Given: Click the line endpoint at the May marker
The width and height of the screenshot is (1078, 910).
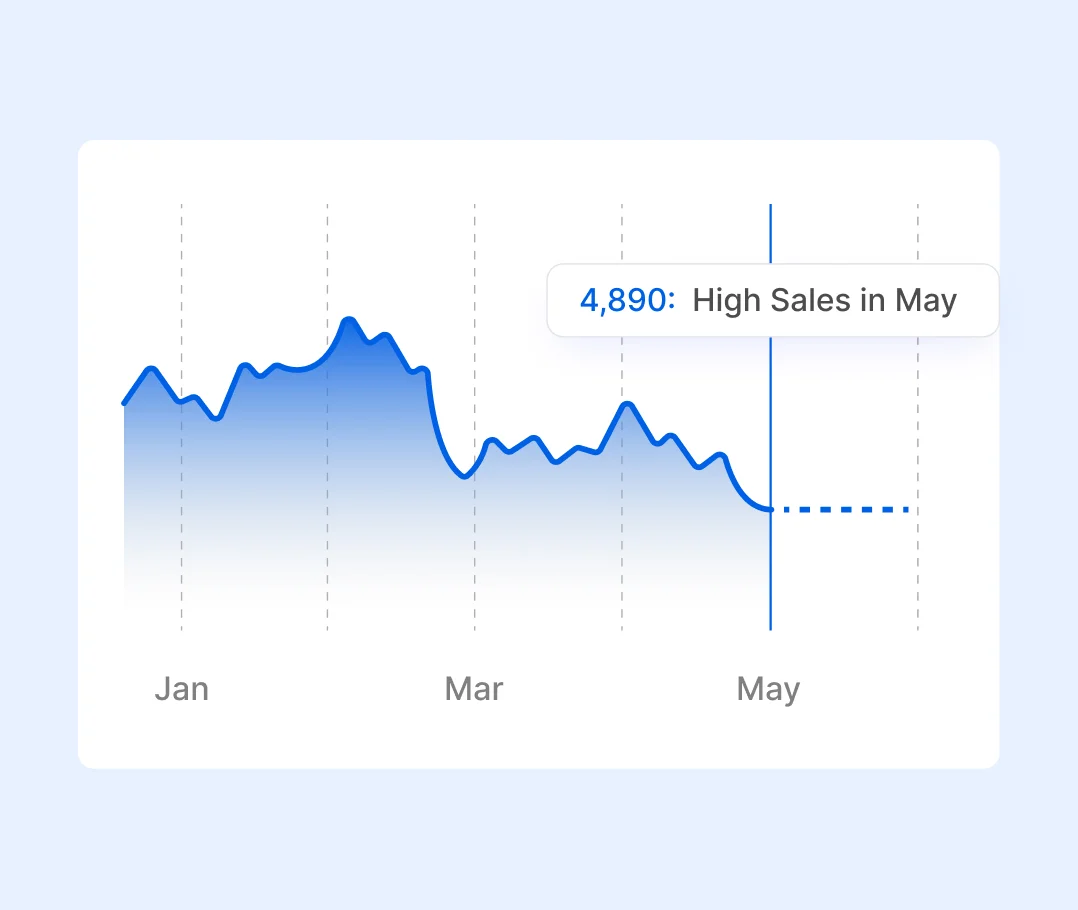Looking at the screenshot, I should click(770, 510).
